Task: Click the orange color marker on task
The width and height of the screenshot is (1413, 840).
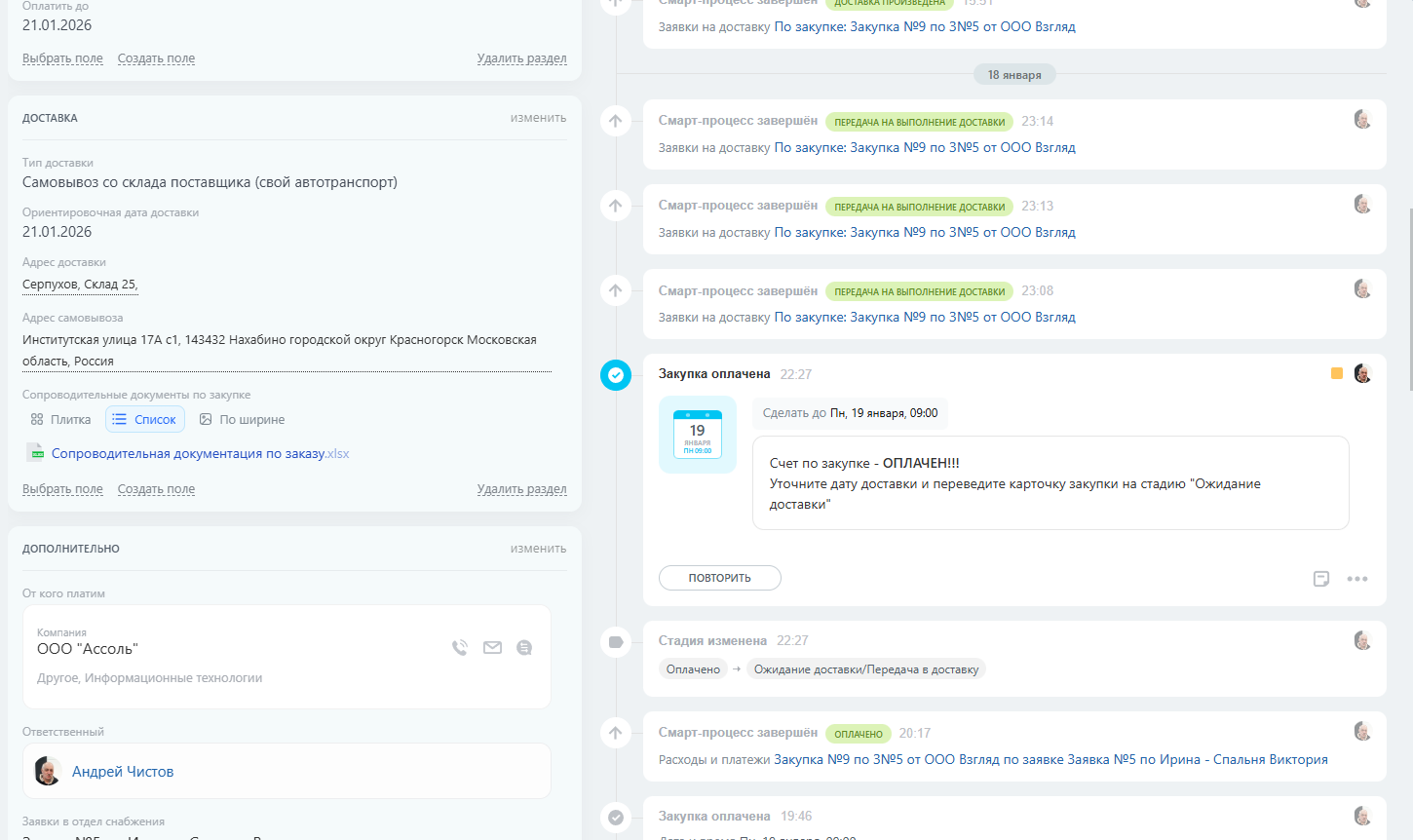Action: 1337,373
